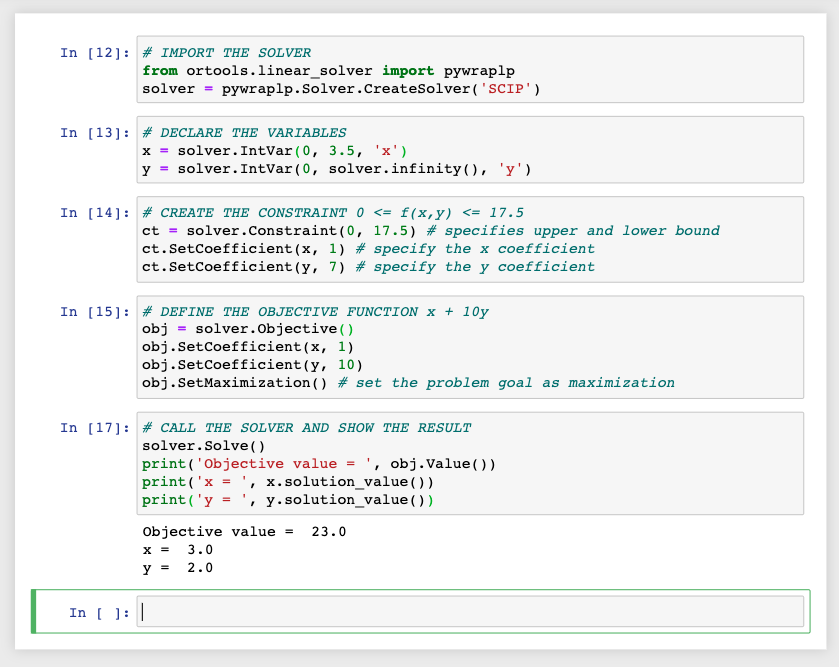Click the 'SCIP' string in CreateSolver
Screen dimensions: 839x667
pyautogui.click(x=506, y=89)
